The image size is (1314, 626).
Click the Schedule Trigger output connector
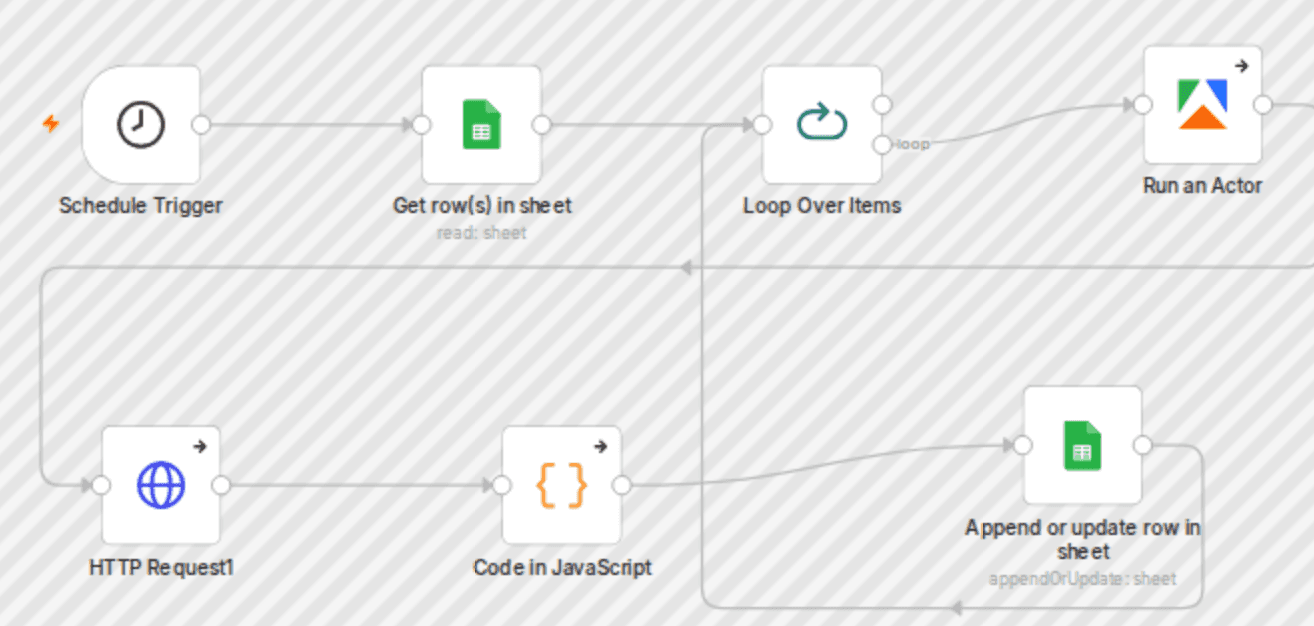(x=201, y=125)
